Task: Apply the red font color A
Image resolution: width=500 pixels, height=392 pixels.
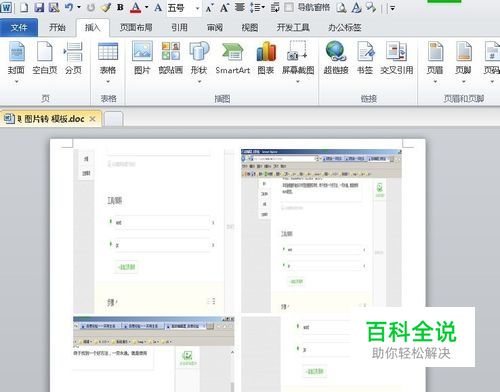Action: coord(136,7)
